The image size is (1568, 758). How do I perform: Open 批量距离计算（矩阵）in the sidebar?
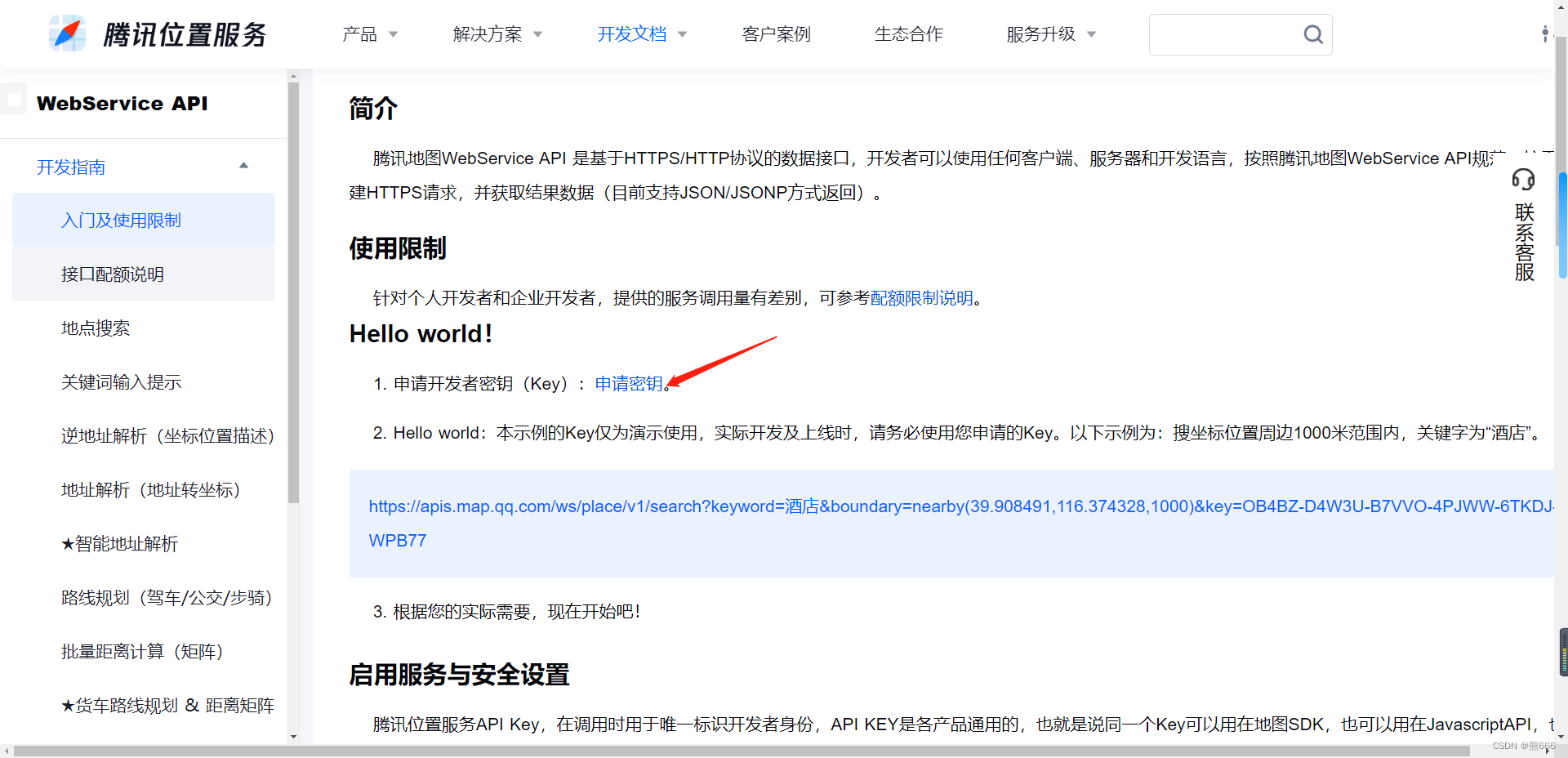click(142, 651)
